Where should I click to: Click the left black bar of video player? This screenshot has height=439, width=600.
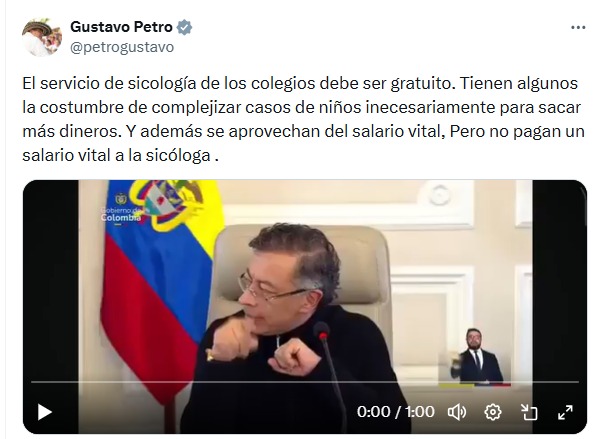coord(51,306)
